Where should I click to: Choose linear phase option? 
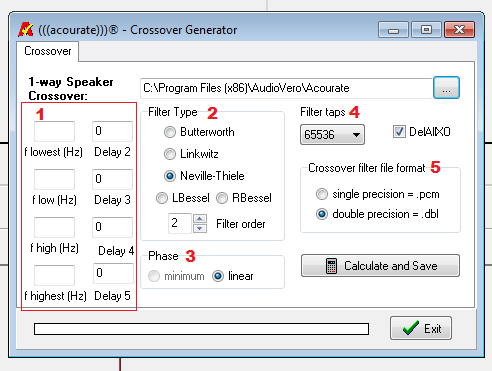pos(218,276)
